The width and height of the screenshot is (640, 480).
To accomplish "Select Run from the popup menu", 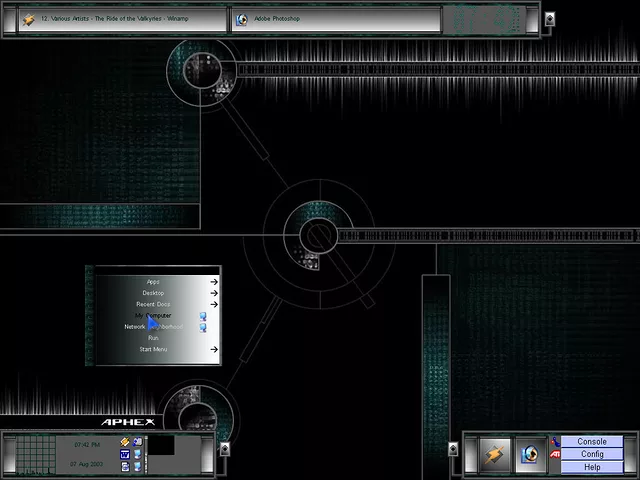I will (153, 338).
